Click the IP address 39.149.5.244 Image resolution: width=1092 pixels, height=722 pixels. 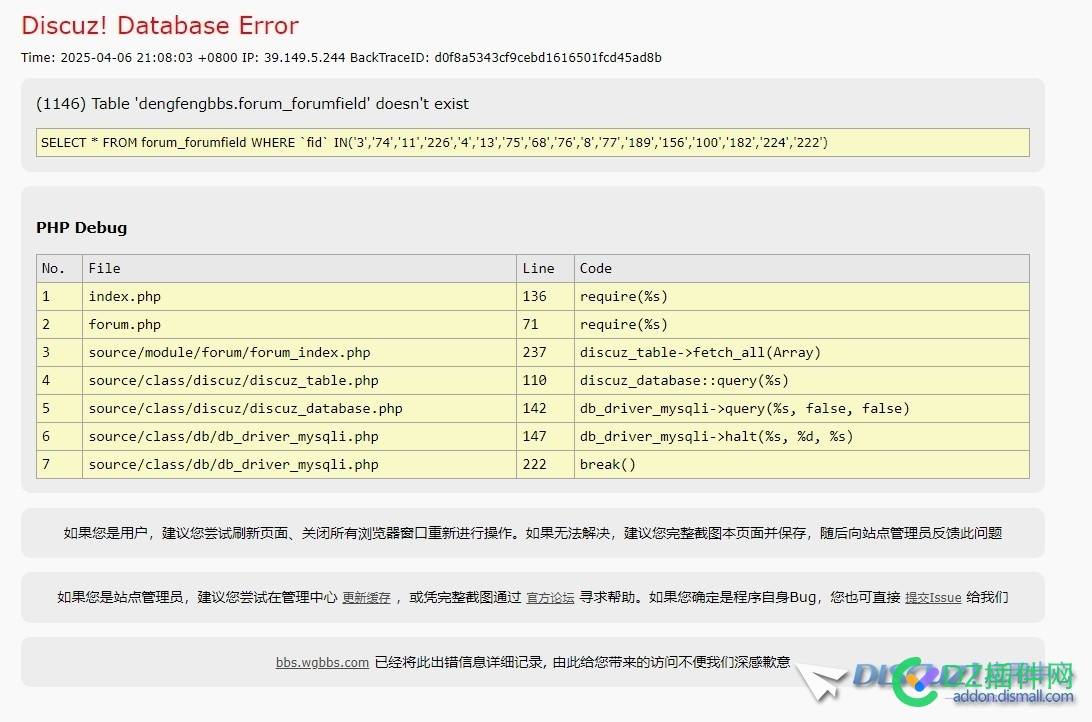(304, 58)
